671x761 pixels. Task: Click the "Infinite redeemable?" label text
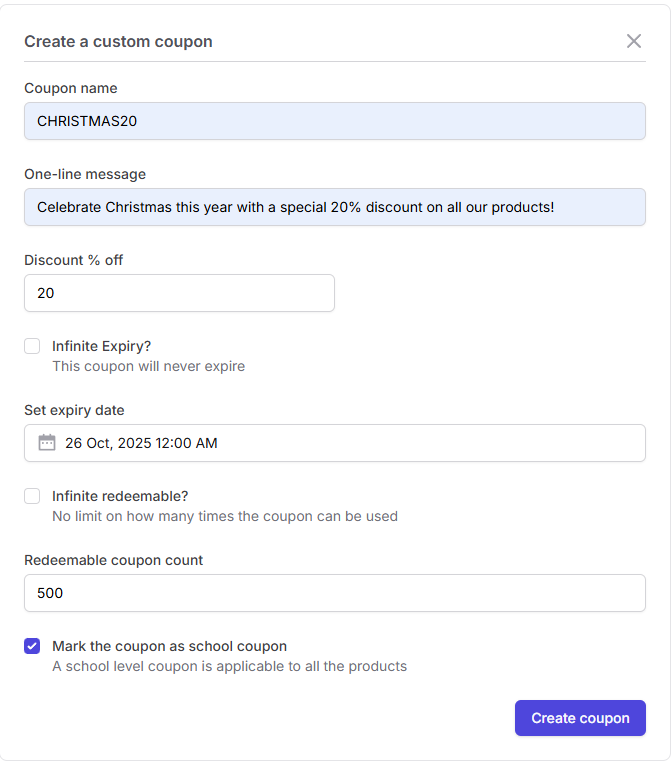tap(120, 496)
